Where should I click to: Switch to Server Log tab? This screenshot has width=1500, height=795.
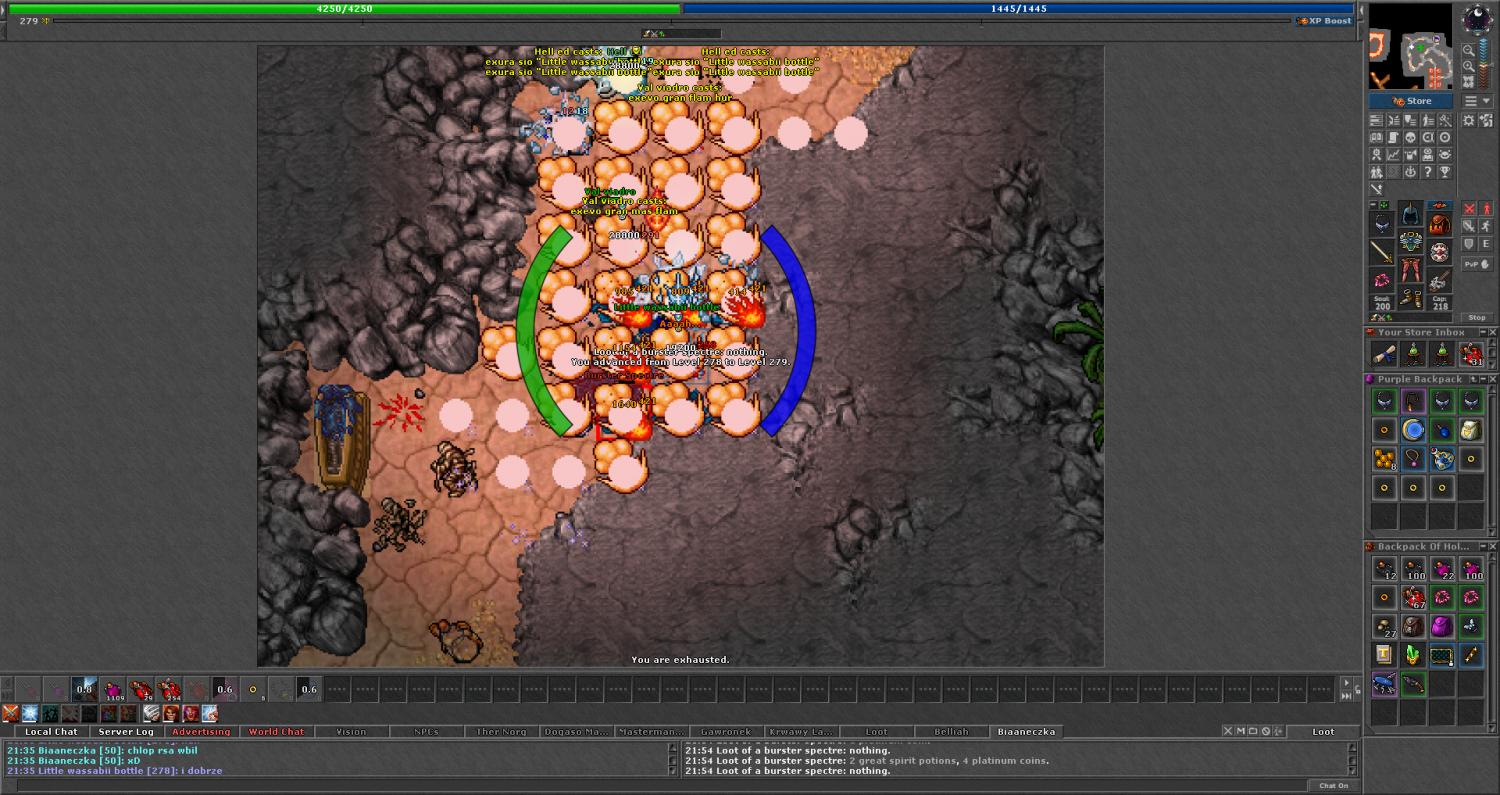pyautogui.click(x=126, y=732)
